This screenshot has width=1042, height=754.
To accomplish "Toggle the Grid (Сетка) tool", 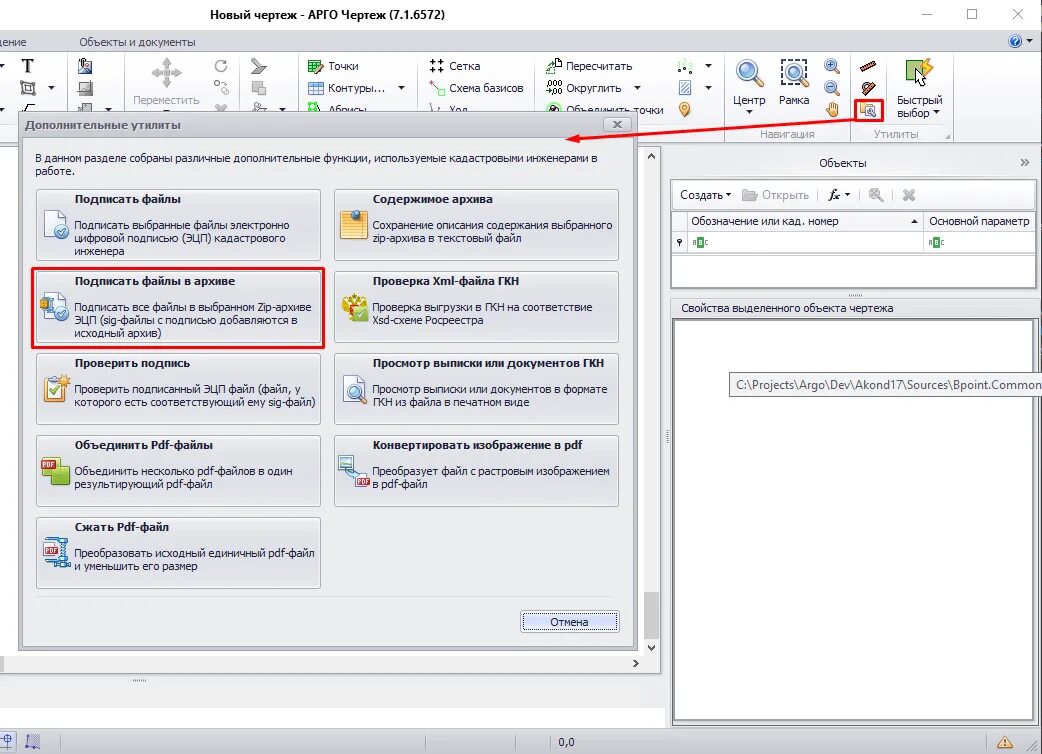I will [455, 66].
